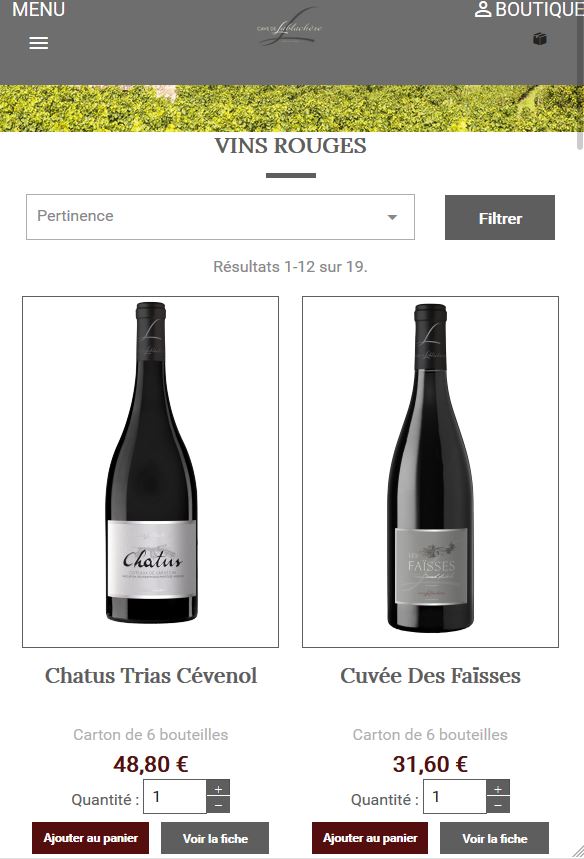Click the Pertinence dropdown arrow
The image size is (584, 859).
click(392, 217)
